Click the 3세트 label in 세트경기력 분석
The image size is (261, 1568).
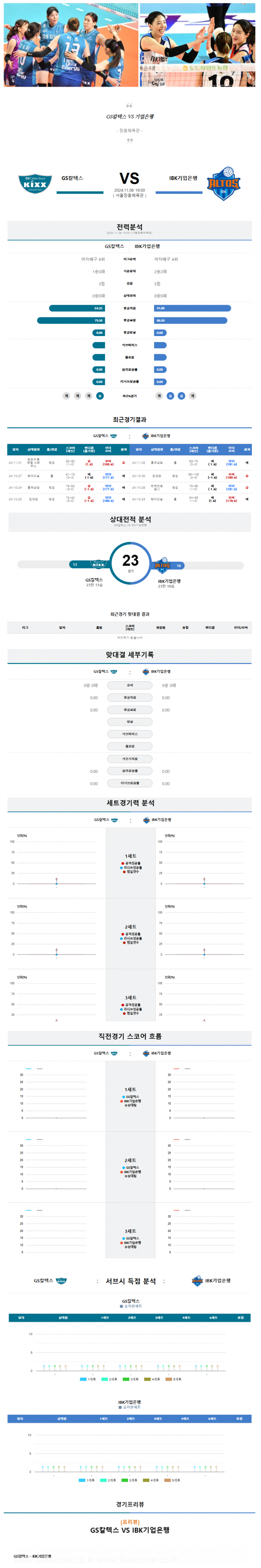click(130, 998)
